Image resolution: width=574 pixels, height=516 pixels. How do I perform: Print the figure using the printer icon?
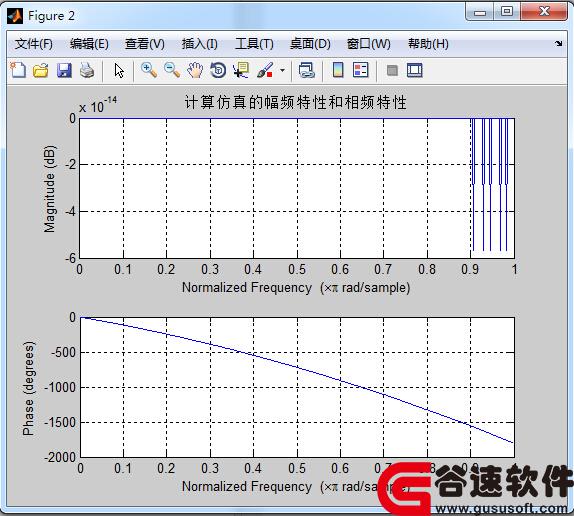(87, 70)
